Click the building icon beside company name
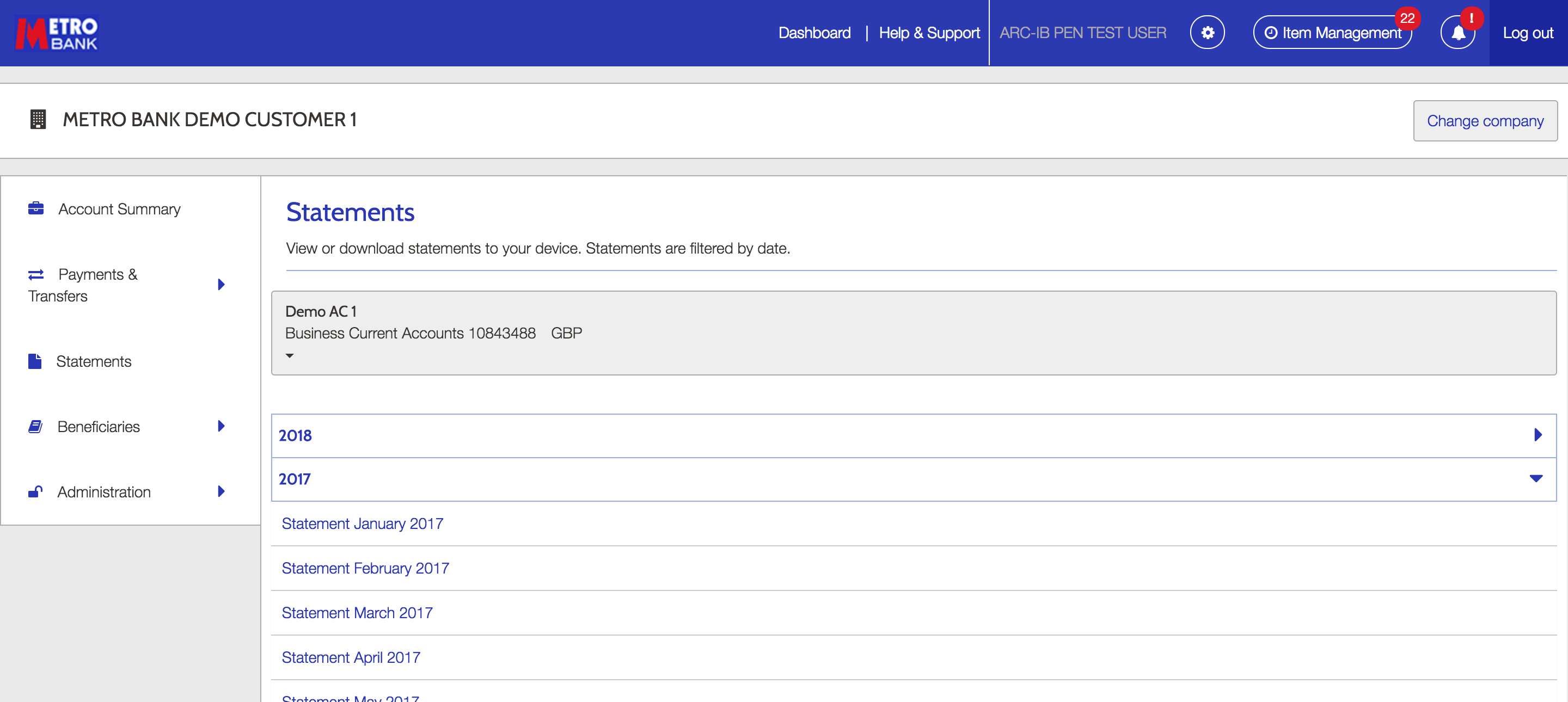 click(x=38, y=119)
